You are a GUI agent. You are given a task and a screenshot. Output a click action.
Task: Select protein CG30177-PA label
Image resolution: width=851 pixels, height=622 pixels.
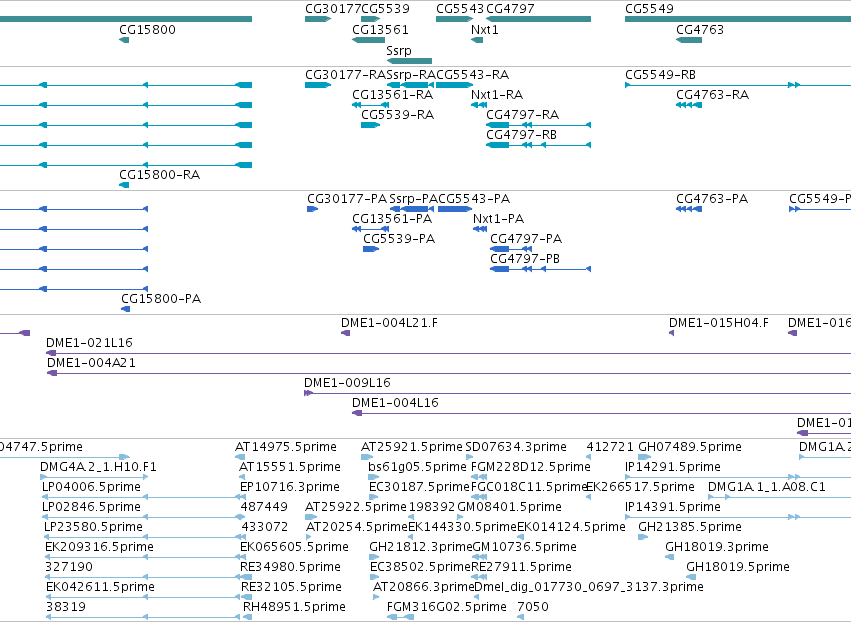pyautogui.click(x=347, y=199)
